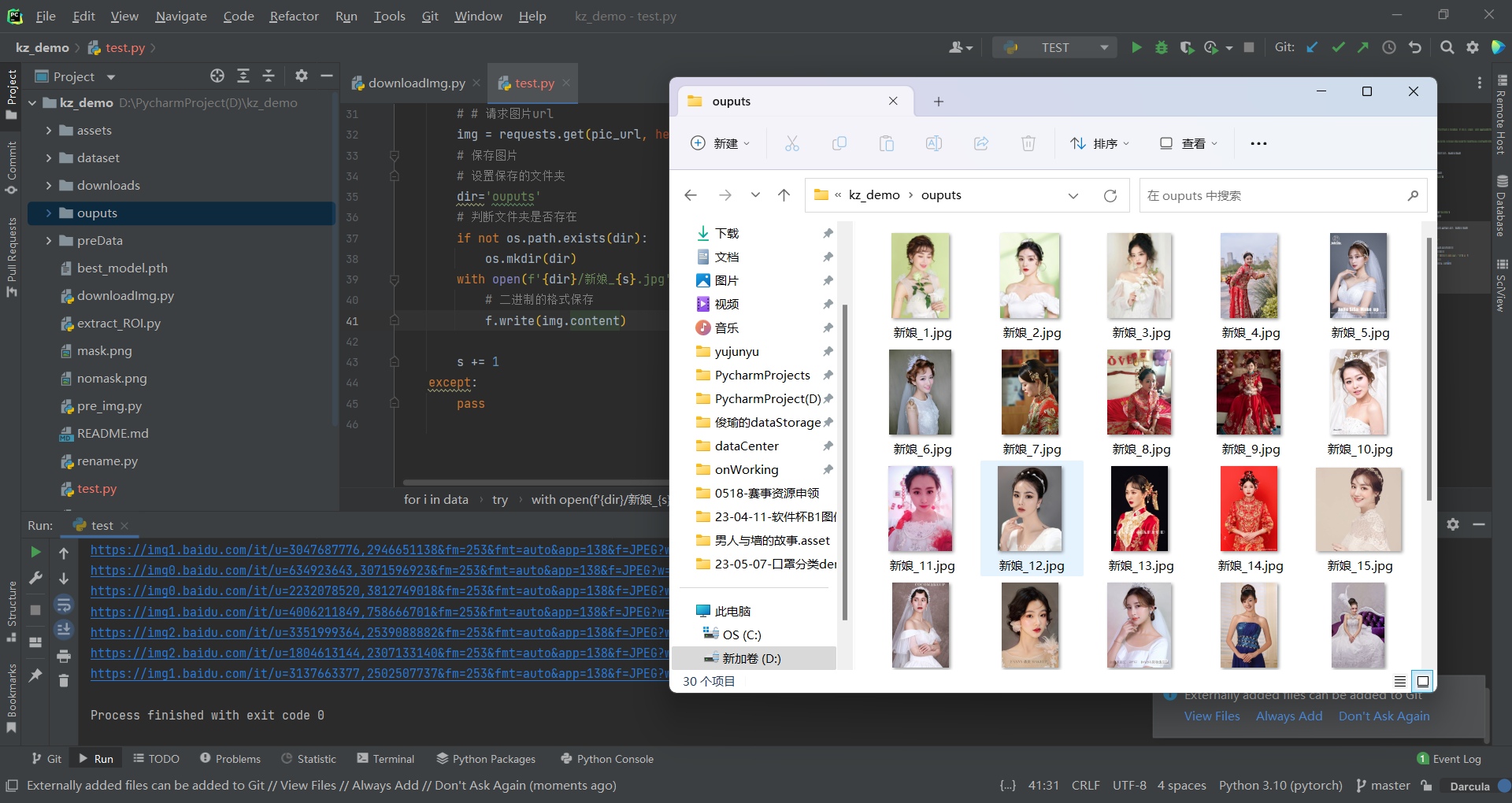This screenshot has height=803, width=1512.
Task: Switch Explorer to large thumbnails view
Action: pos(1423,681)
